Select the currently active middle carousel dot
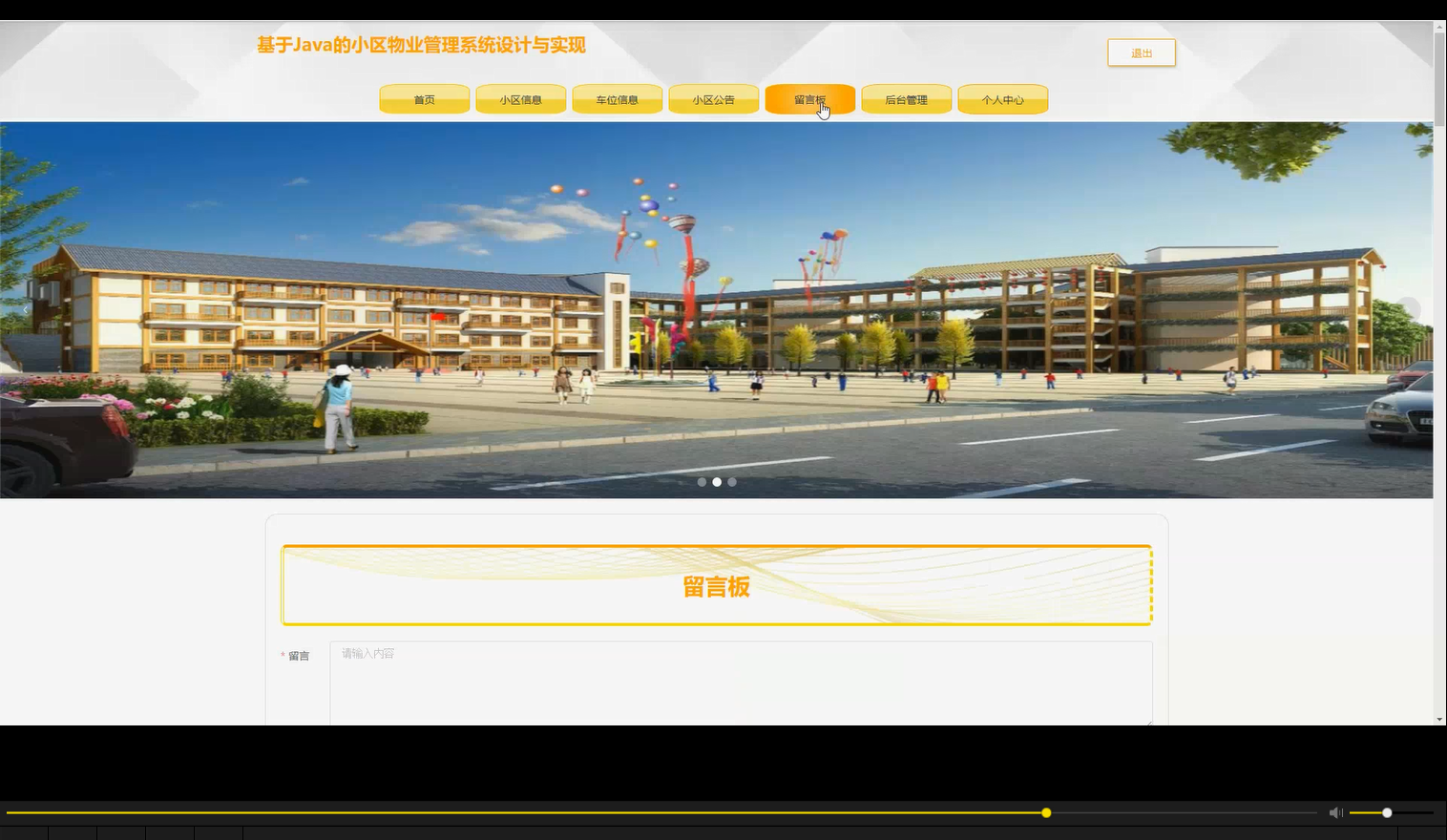1447x840 pixels. tap(717, 482)
